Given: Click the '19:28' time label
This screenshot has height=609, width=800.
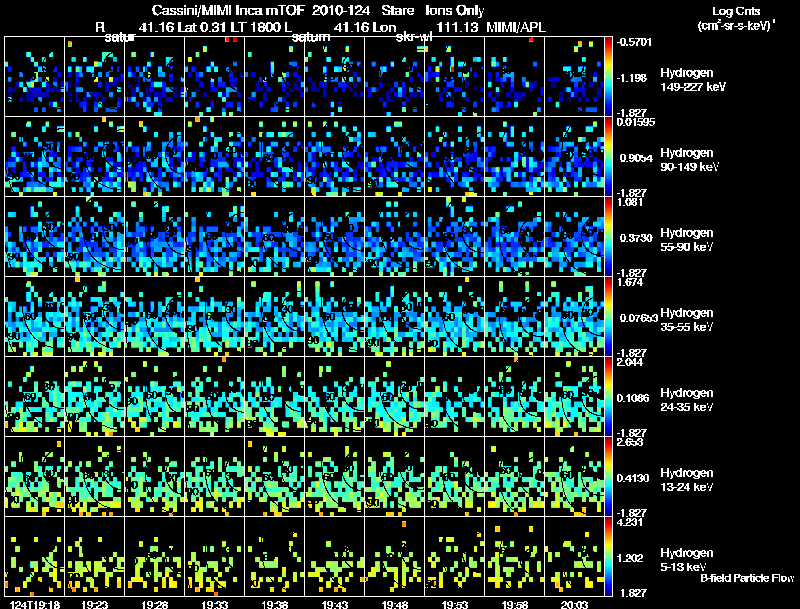Looking at the screenshot, I should (155, 604).
